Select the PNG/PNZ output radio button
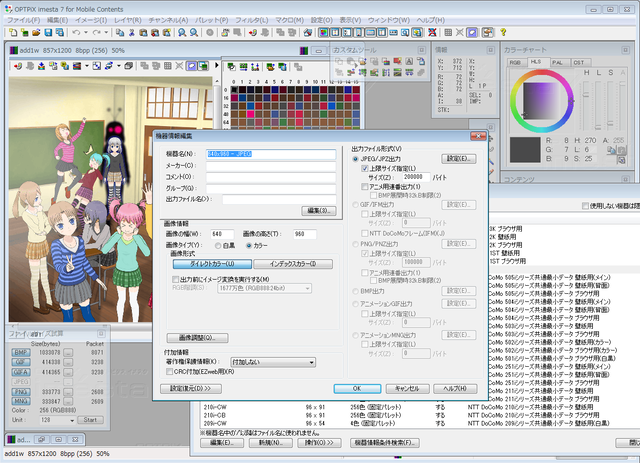 point(356,244)
